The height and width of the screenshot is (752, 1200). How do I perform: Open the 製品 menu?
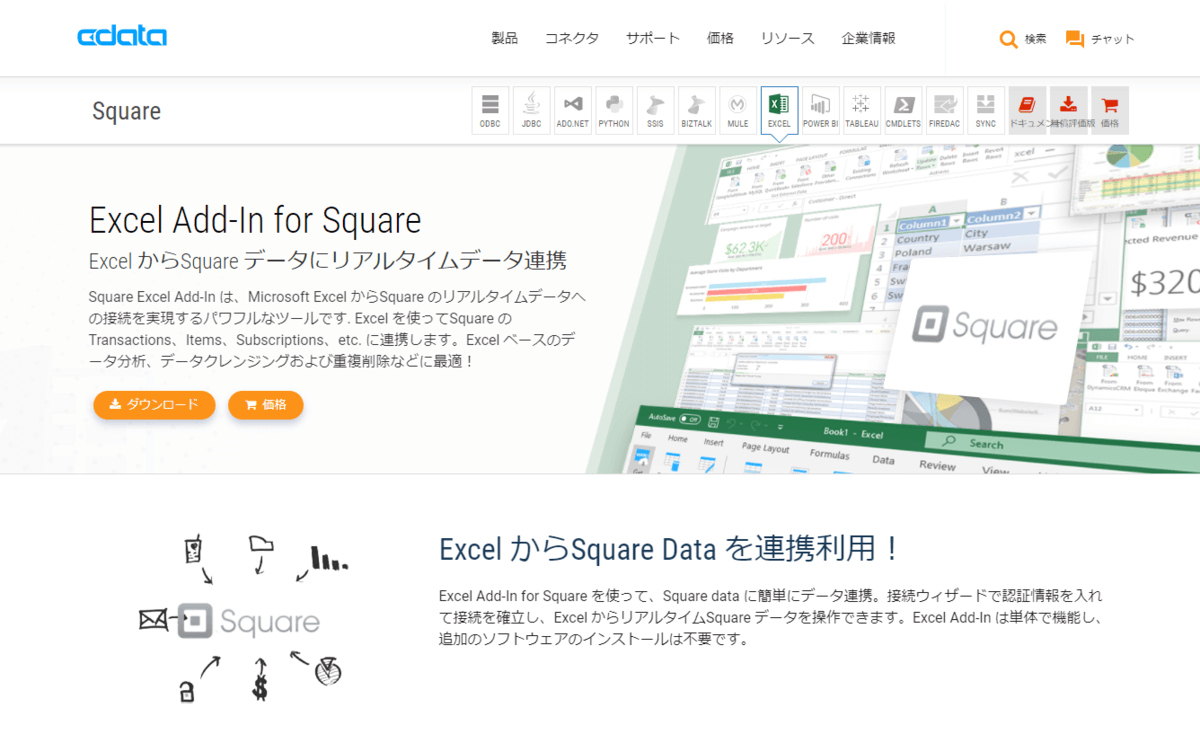[x=505, y=38]
